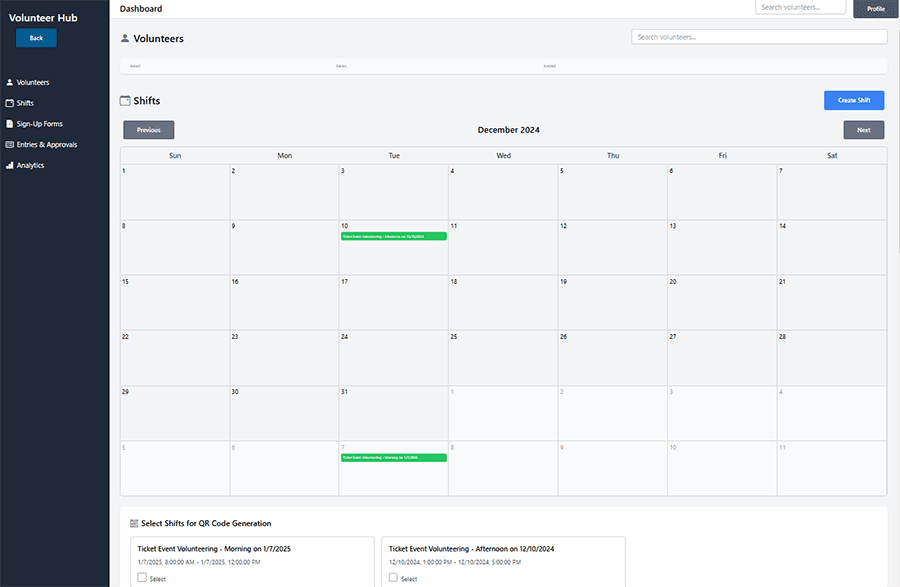This screenshot has height=587, width=900.
Task: Click the Sat column header
Action: [832, 156]
